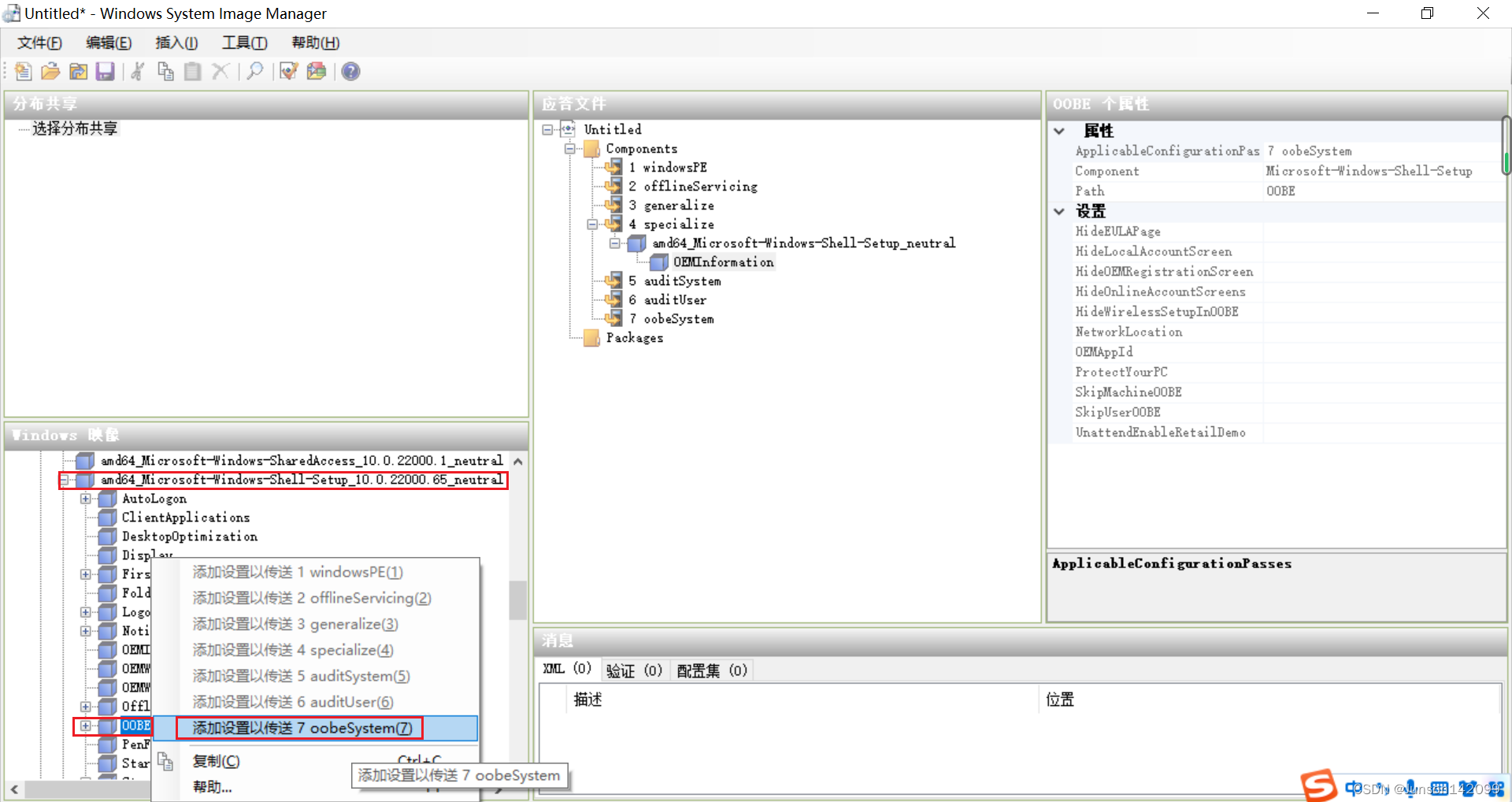Click the auditUser pass icon
The image size is (1512, 802).
(x=613, y=299)
